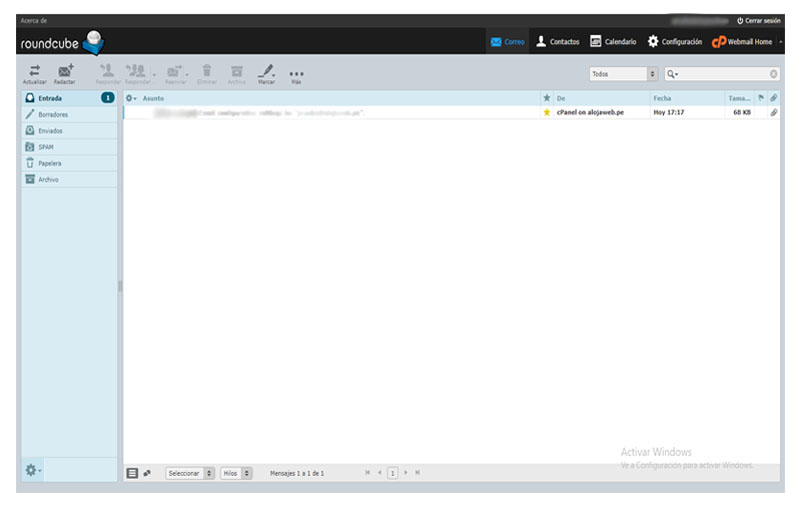
Task: Open the Contactos section
Action: (558, 42)
